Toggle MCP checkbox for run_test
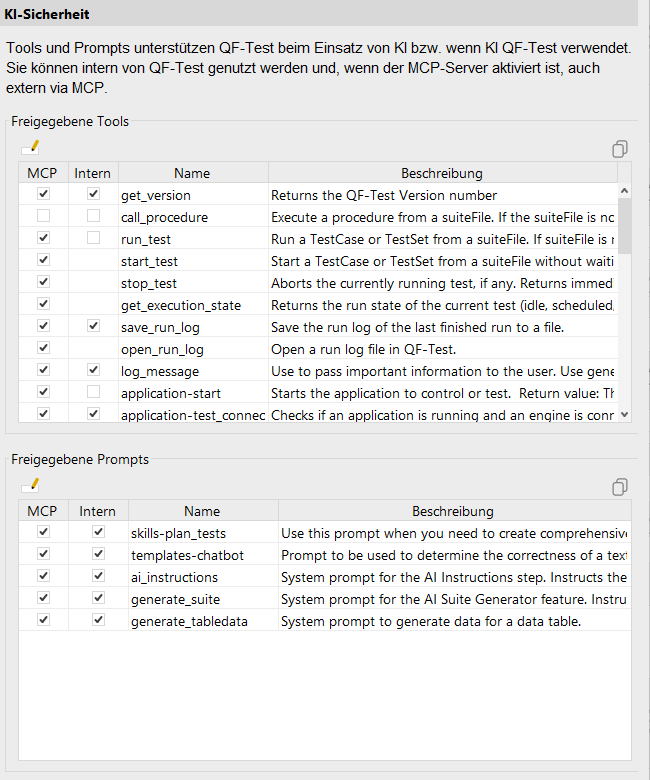The width and height of the screenshot is (650, 780). (x=44, y=238)
